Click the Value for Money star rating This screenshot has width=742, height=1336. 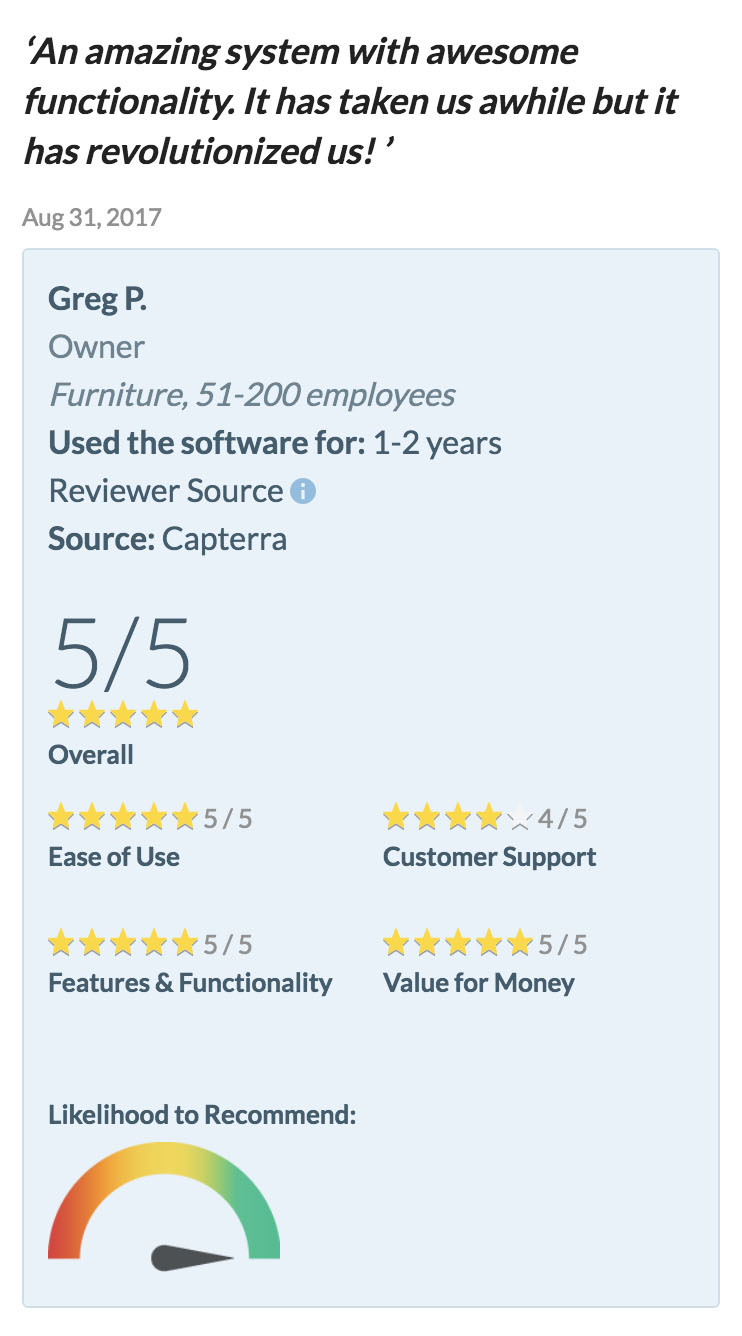coord(458,943)
